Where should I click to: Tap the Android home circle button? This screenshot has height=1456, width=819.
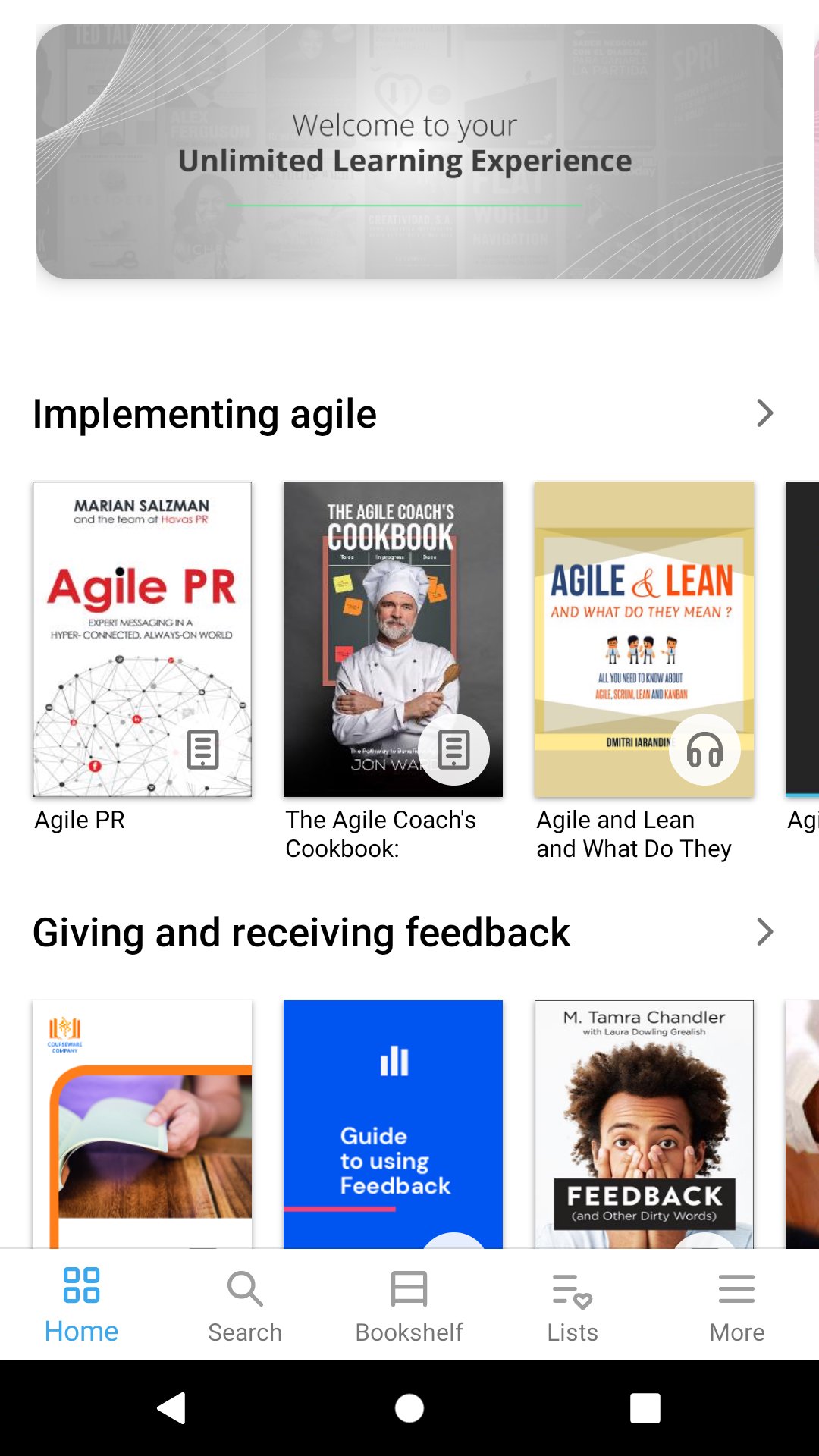tap(409, 1408)
